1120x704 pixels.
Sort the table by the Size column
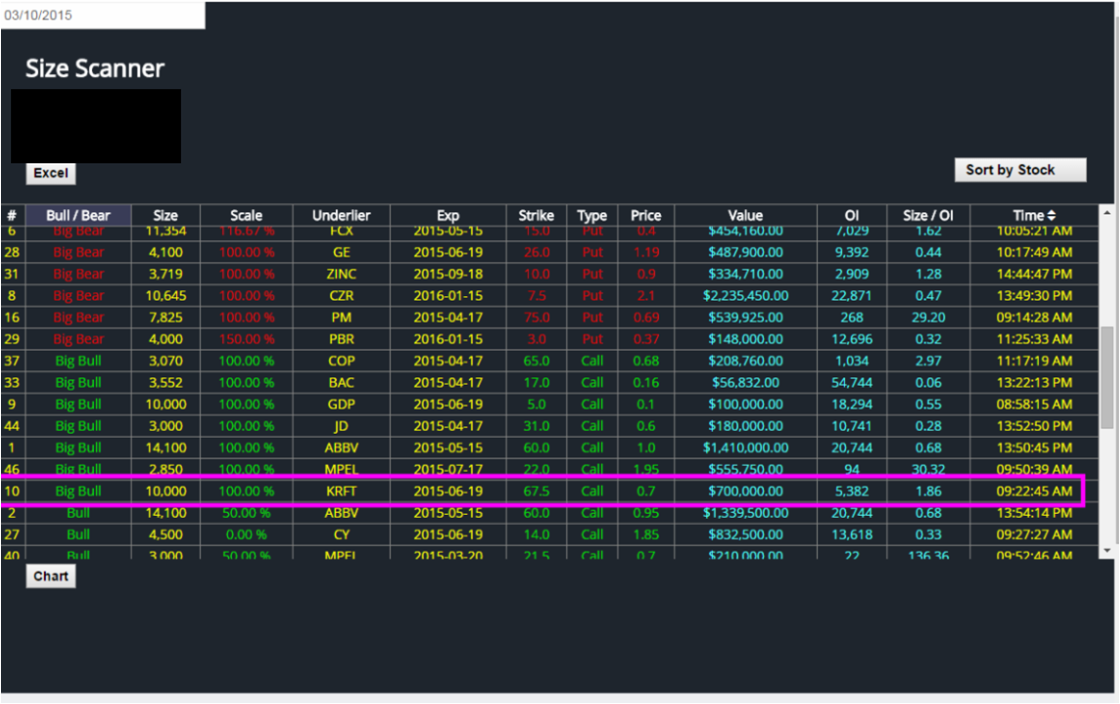165,215
